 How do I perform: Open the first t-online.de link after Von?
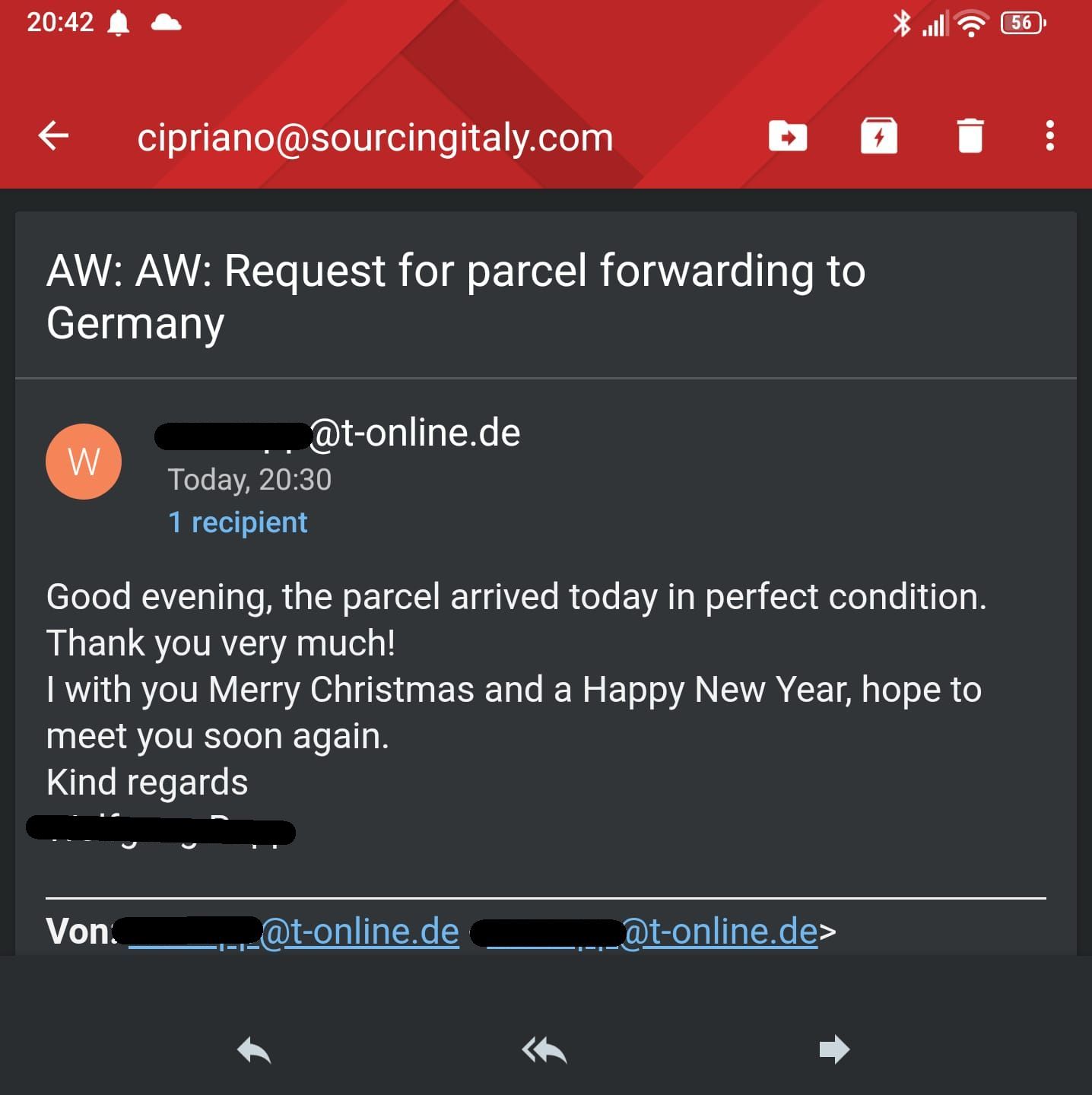click(359, 932)
